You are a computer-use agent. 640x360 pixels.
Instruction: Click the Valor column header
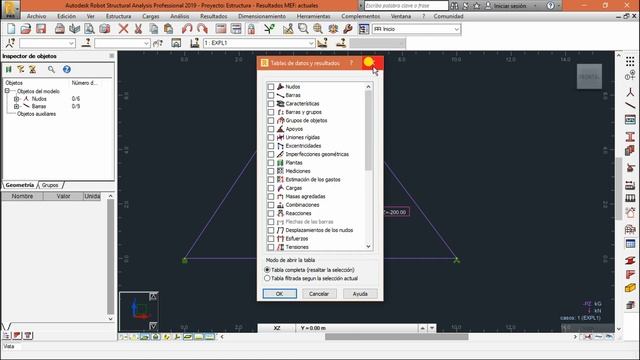63,196
